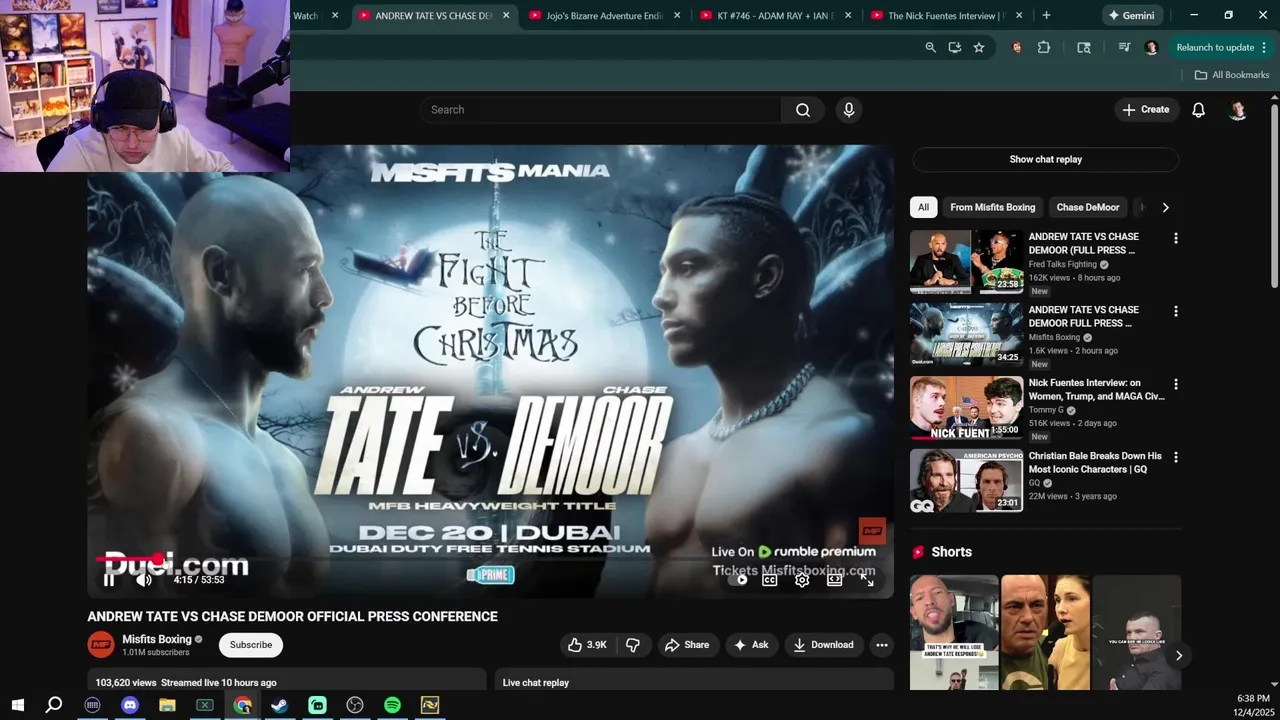Mute the video volume speaker icon
Screen dimensions: 1280x720
(x=144, y=580)
